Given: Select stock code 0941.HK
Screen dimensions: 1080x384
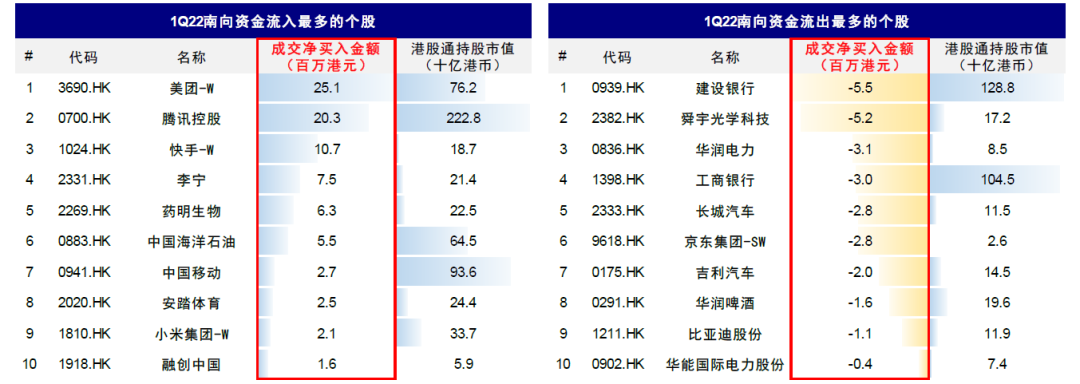Looking at the screenshot, I should click(84, 273).
